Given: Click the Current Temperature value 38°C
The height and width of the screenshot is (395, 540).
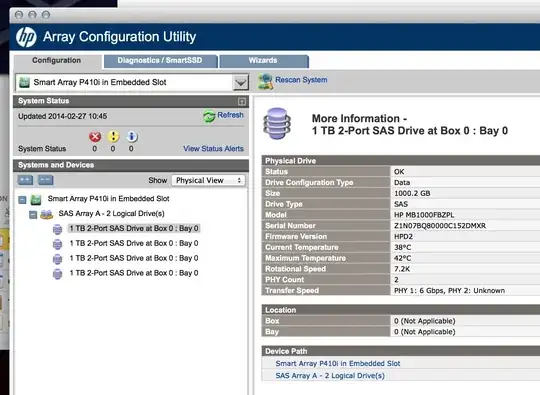Looking at the screenshot, I should tap(403, 247).
